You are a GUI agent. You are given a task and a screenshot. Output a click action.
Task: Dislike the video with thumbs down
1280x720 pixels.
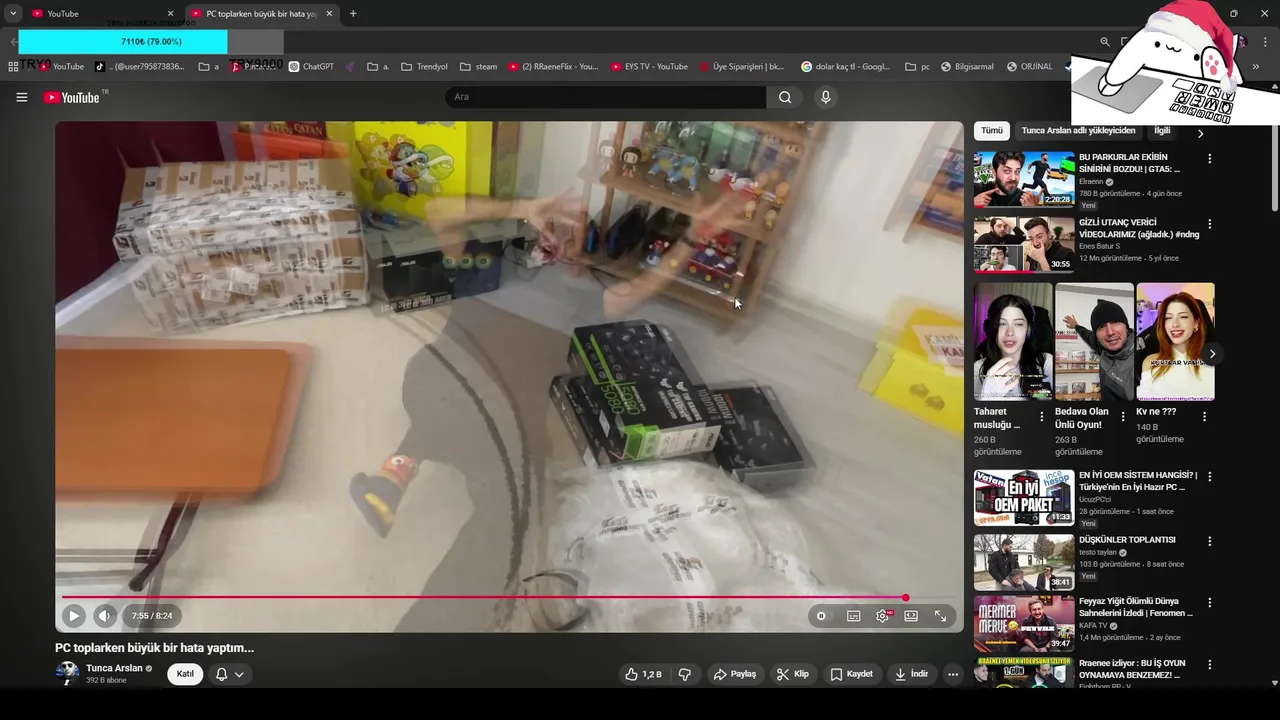pyautogui.click(x=685, y=674)
